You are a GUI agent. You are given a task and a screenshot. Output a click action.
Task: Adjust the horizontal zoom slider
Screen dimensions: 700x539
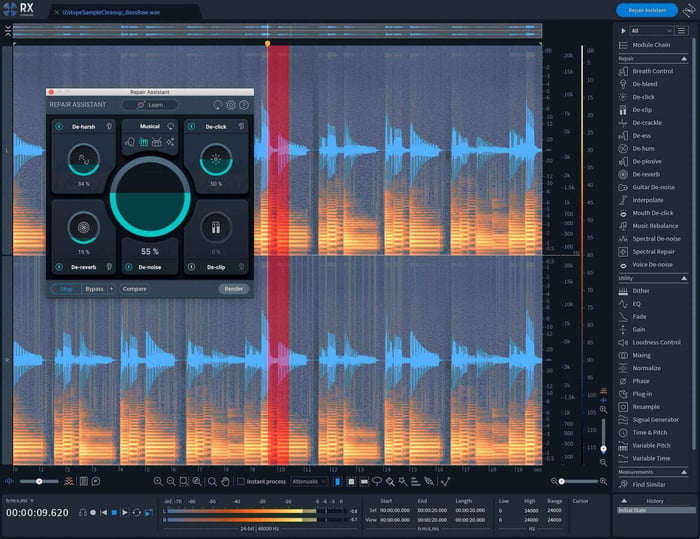[579, 481]
